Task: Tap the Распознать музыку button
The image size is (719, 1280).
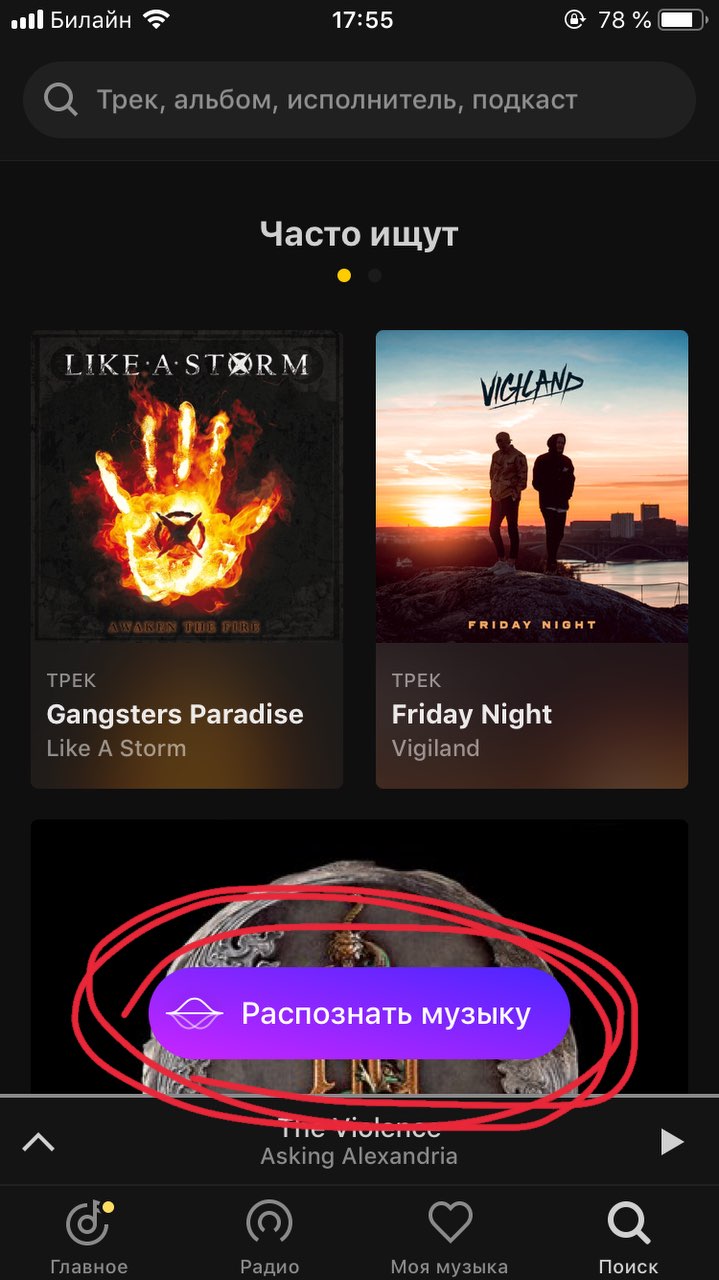Action: tap(359, 1014)
